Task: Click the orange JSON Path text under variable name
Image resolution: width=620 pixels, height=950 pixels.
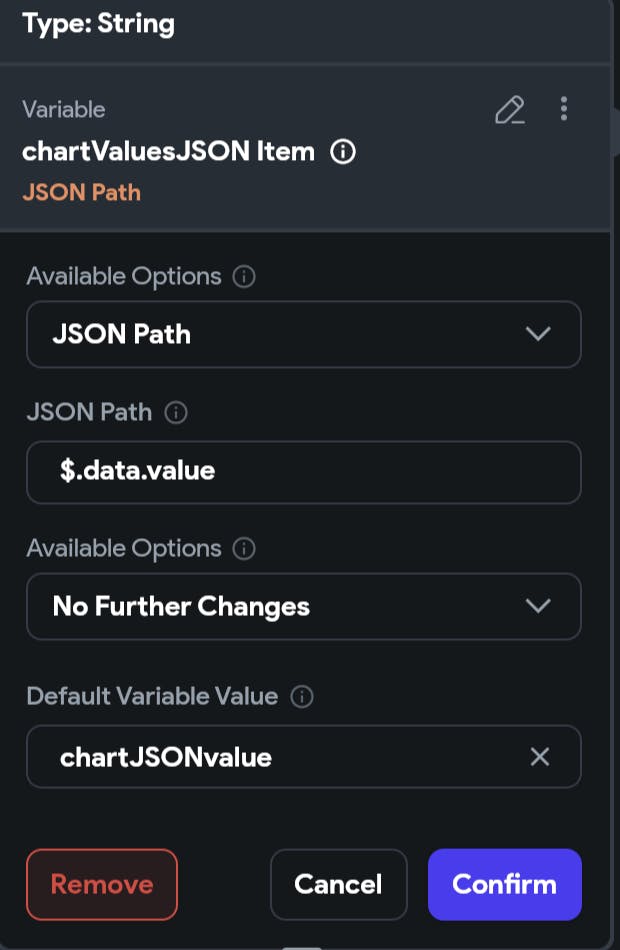Action: (81, 193)
